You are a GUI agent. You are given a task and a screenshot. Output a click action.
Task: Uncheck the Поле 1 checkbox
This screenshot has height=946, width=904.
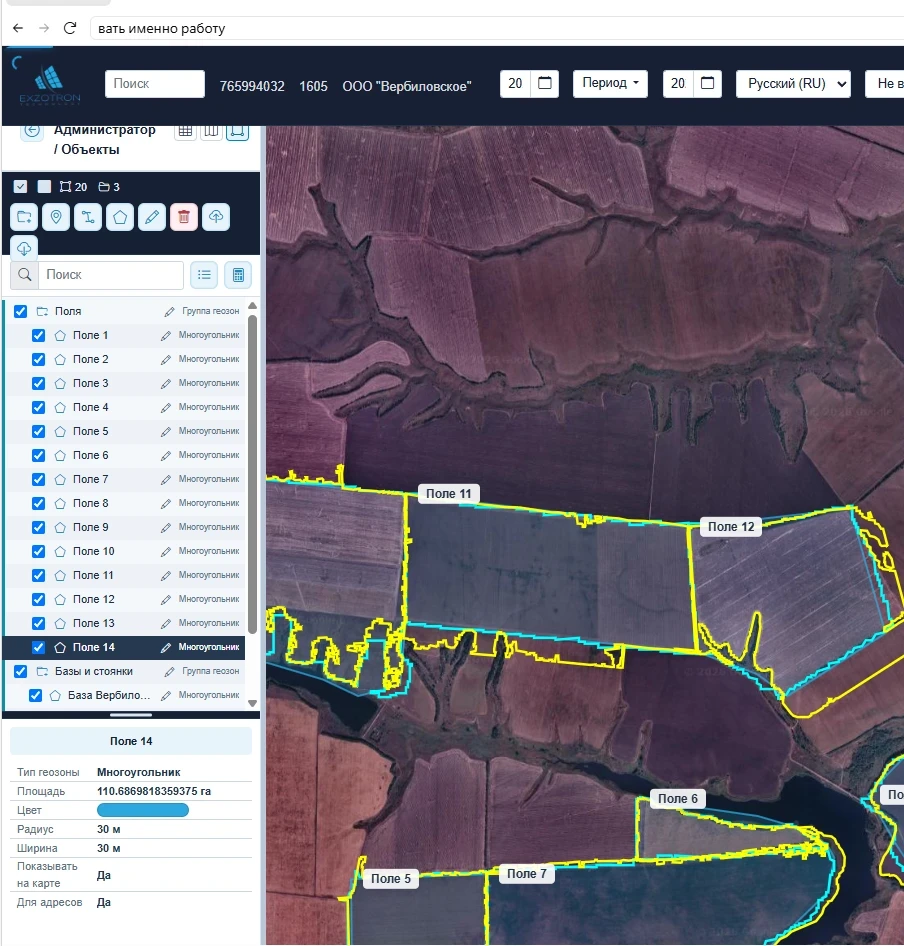38,335
